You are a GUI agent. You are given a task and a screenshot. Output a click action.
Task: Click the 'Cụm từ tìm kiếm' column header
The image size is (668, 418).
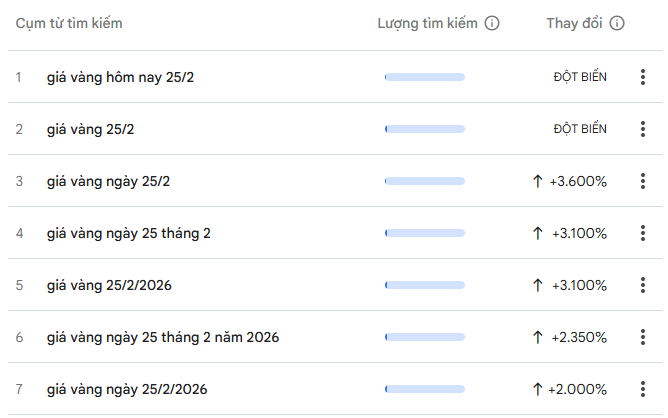coord(69,23)
